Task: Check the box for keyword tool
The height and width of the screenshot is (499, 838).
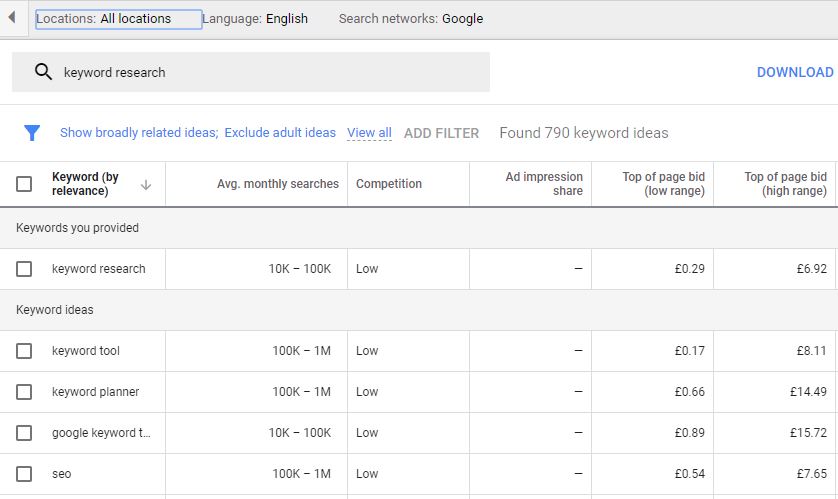Action: coord(24,351)
